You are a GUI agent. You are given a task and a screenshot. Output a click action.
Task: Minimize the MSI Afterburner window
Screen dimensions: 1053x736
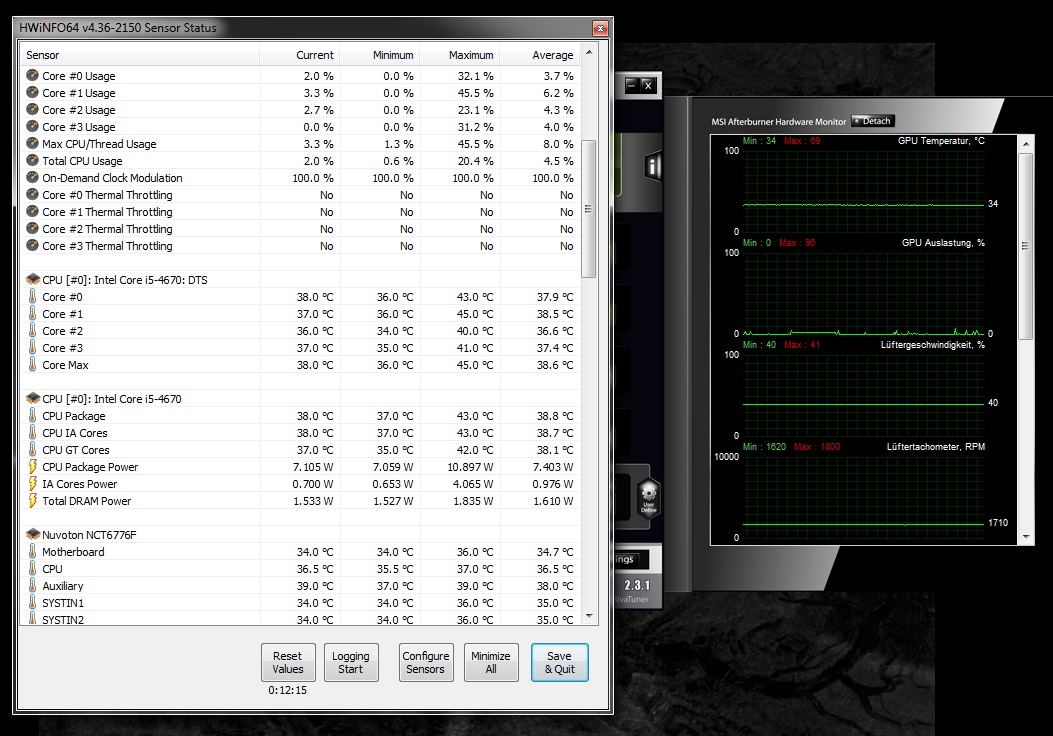[631, 85]
